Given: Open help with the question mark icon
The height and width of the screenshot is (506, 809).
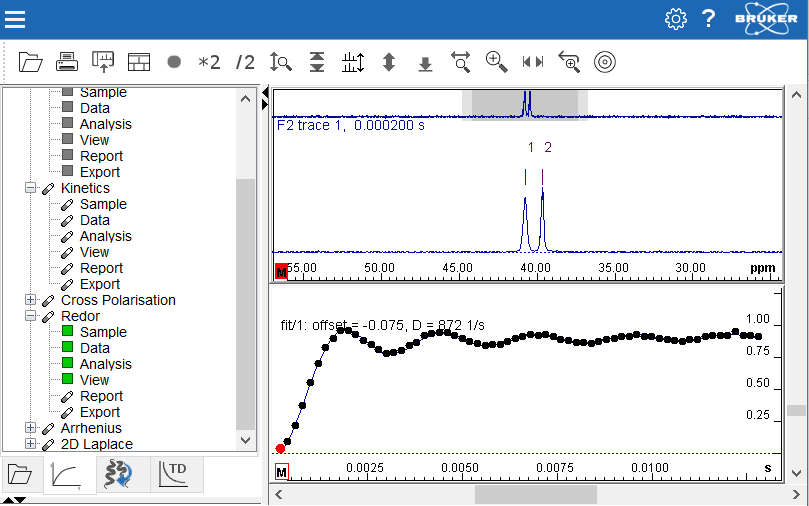Looking at the screenshot, I should 709,19.
